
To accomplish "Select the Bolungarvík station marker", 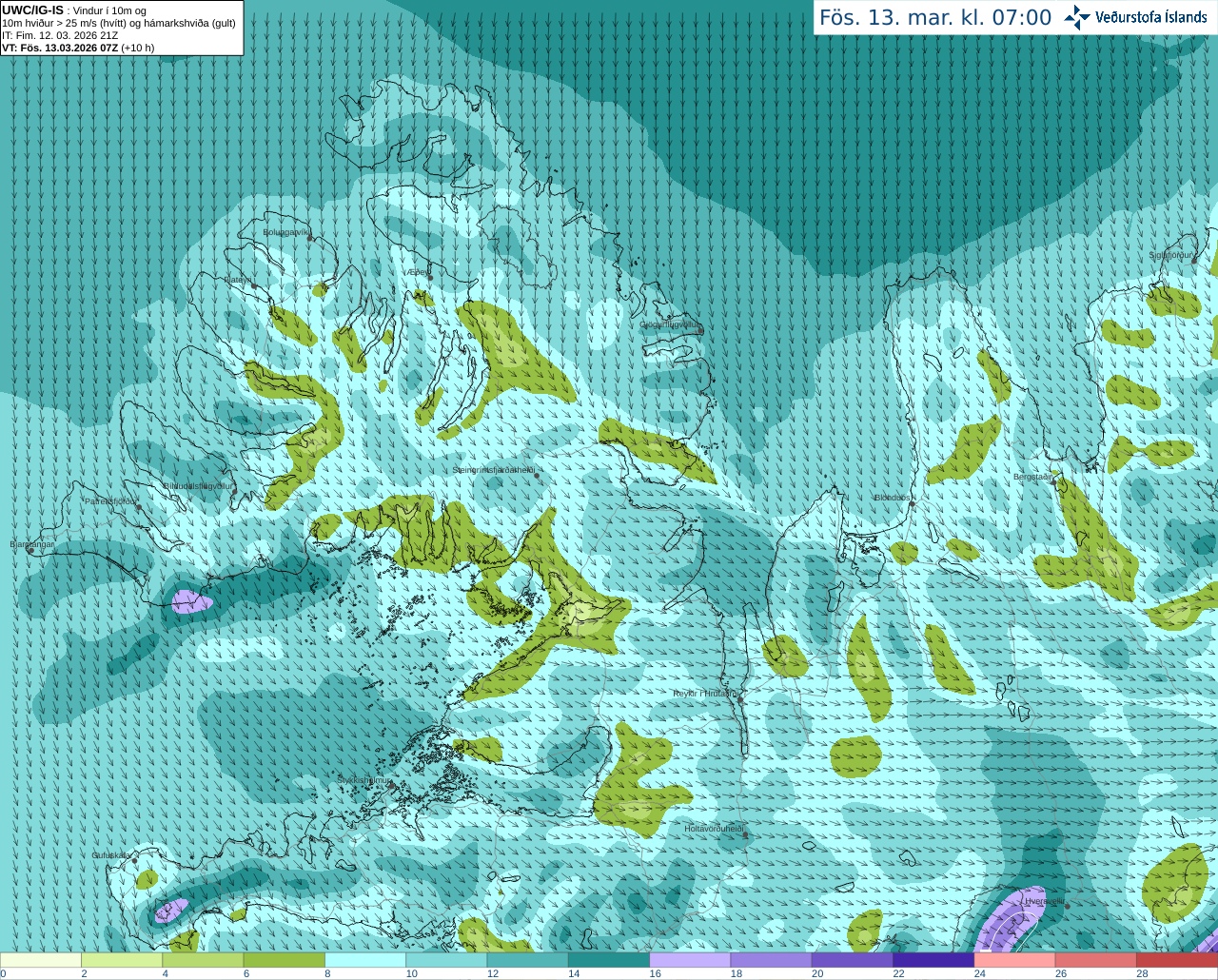I will tap(311, 239).
